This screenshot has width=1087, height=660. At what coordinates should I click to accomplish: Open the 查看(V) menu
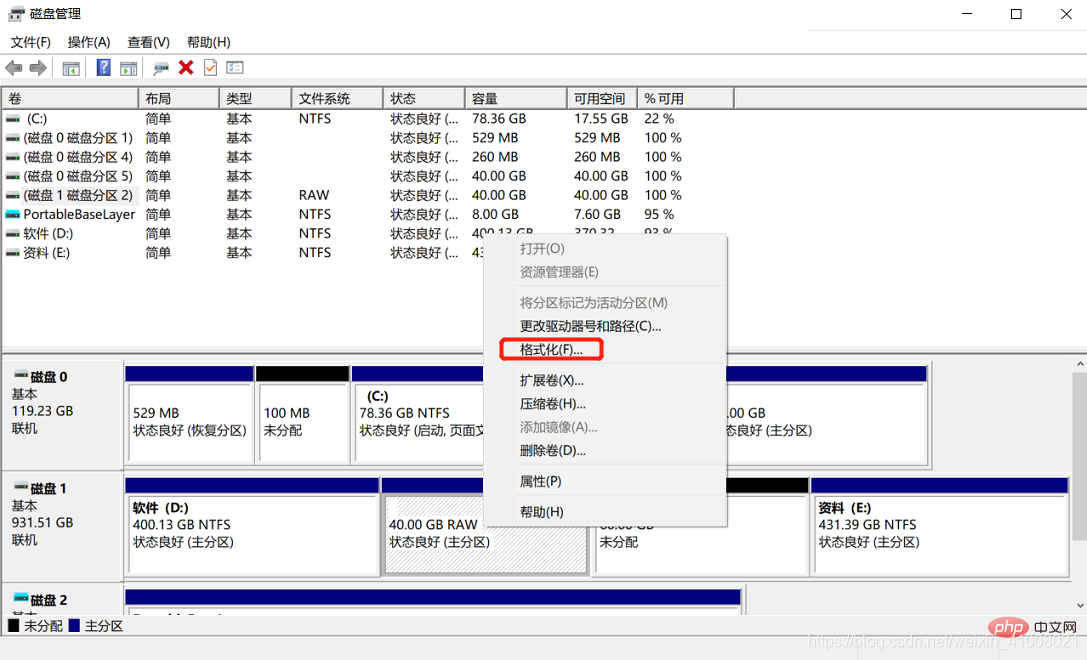[148, 42]
